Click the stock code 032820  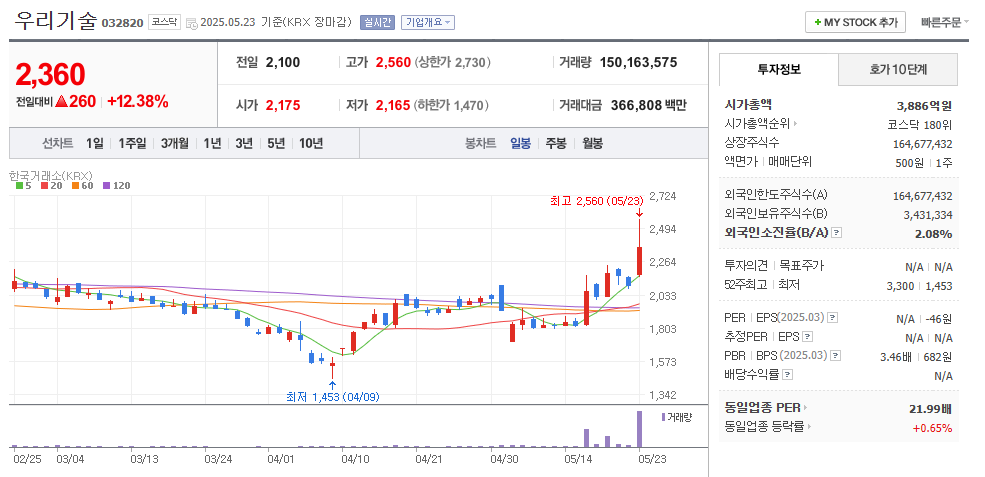122,23
